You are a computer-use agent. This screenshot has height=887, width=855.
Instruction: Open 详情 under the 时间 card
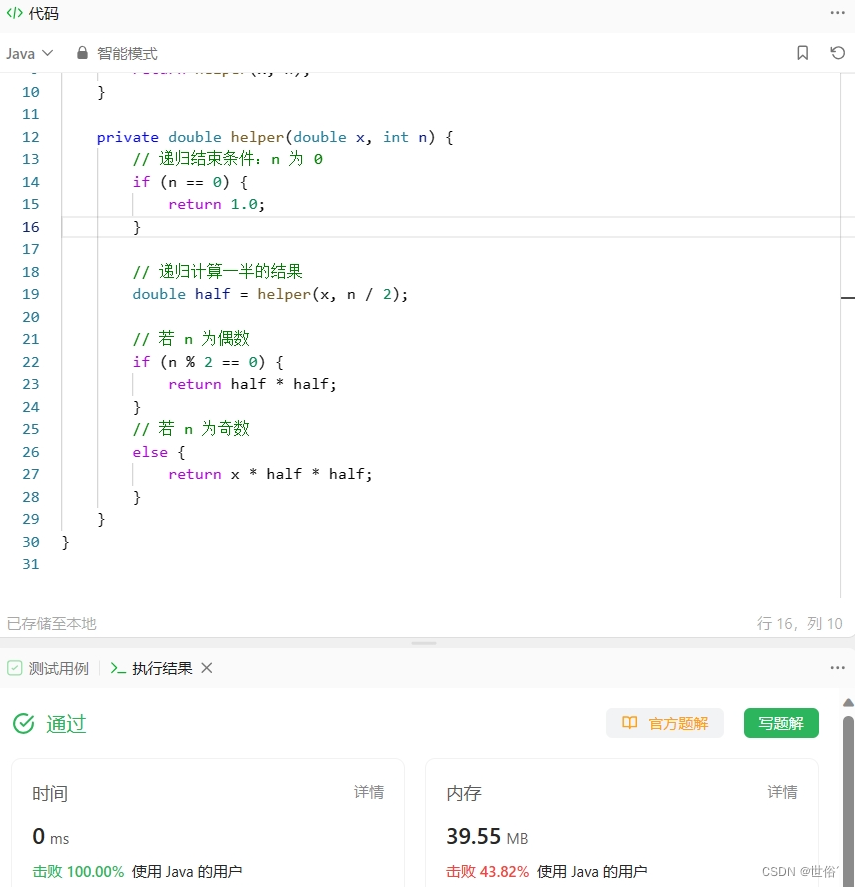click(x=368, y=792)
